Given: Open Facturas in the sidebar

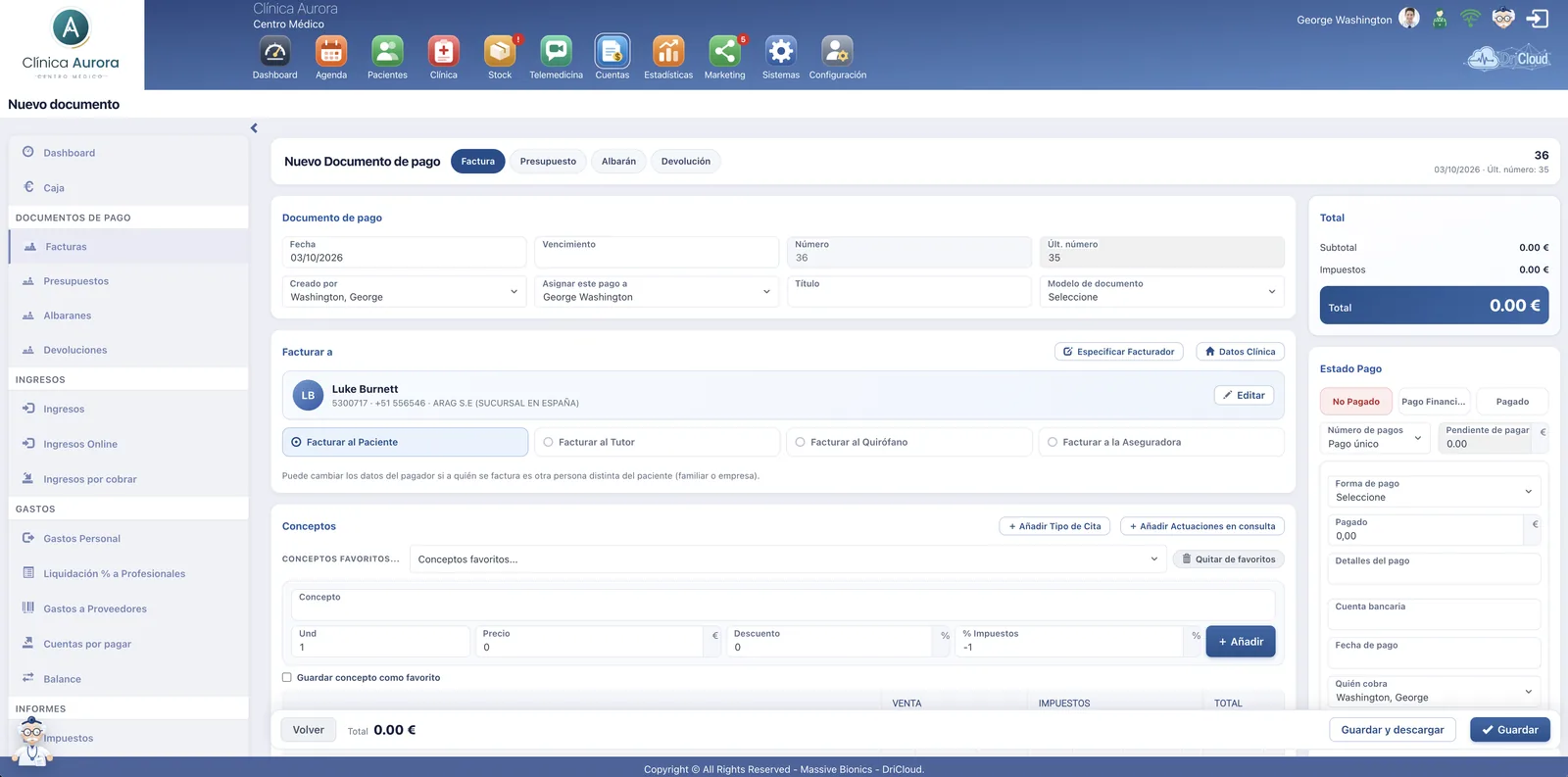Looking at the screenshot, I should click(x=128, y=247).
